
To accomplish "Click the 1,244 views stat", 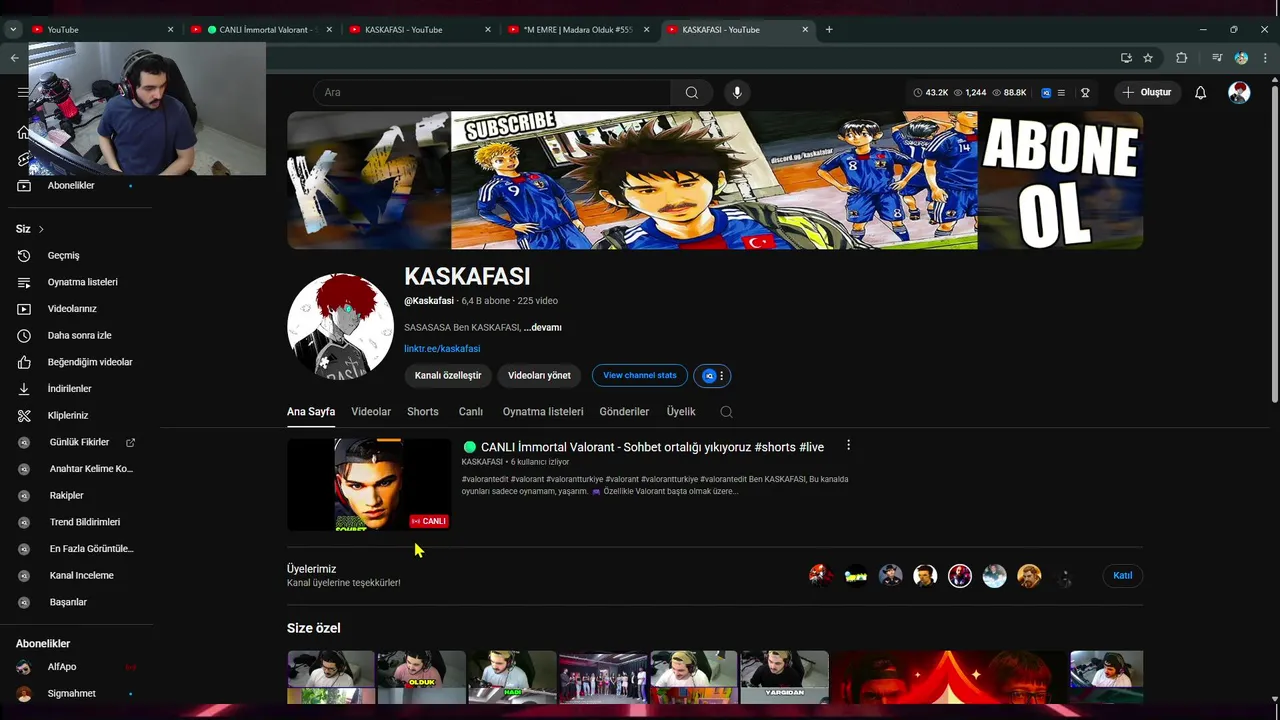I will coord(970,92).
